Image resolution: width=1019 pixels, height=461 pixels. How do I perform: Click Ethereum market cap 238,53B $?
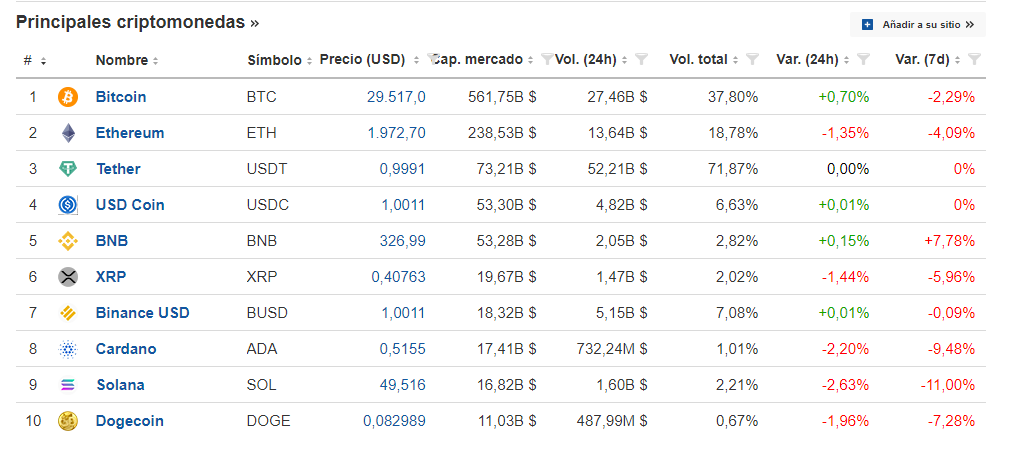502,133
